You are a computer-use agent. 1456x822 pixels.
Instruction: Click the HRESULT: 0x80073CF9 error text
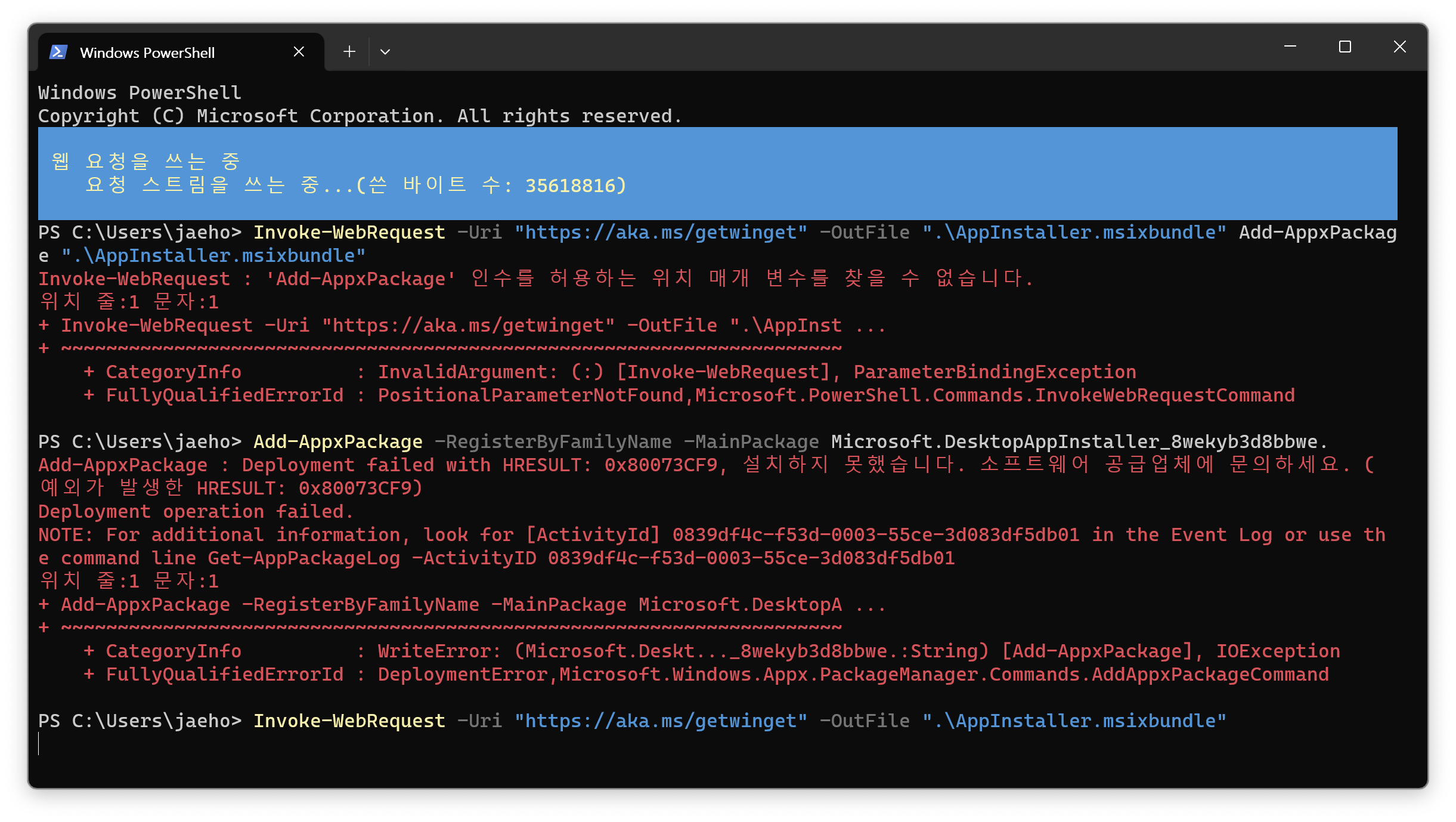(609, 465)
